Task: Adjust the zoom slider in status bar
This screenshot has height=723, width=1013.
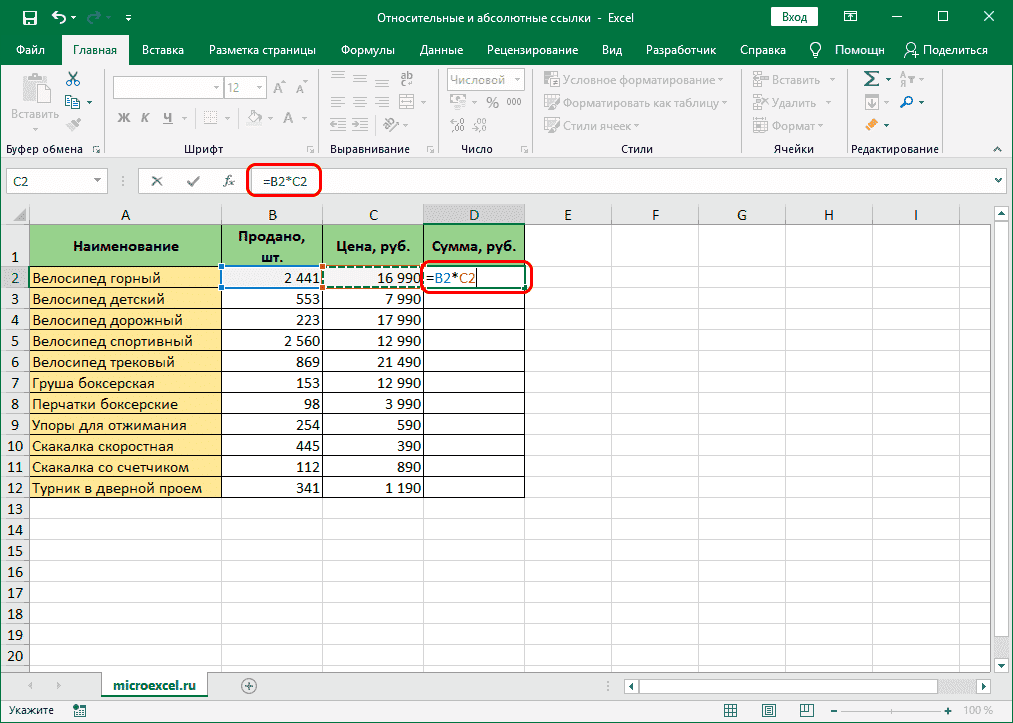Action: pos(892,711)
